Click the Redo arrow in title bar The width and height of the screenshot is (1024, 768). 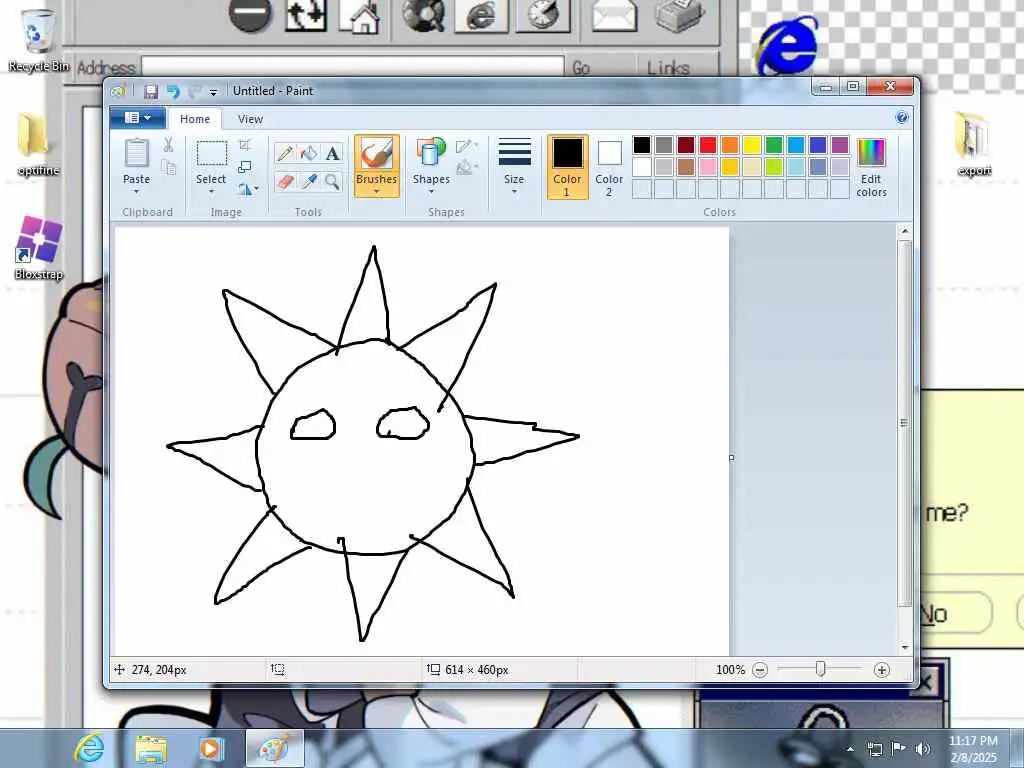point(194,91)
